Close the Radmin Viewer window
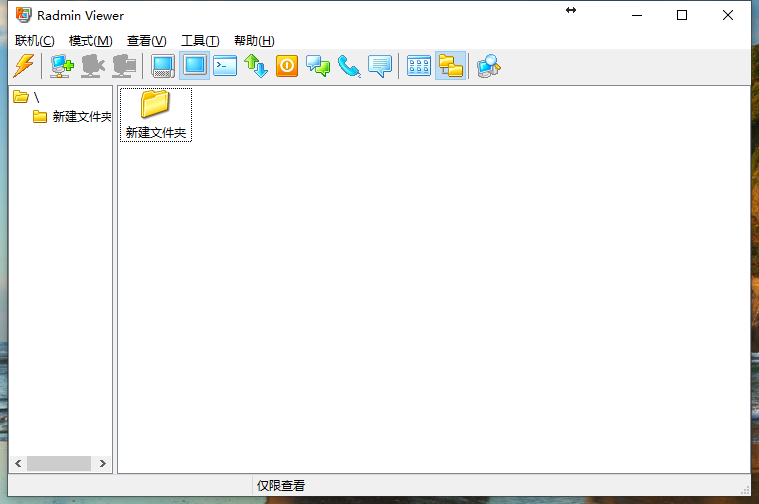 728,15
